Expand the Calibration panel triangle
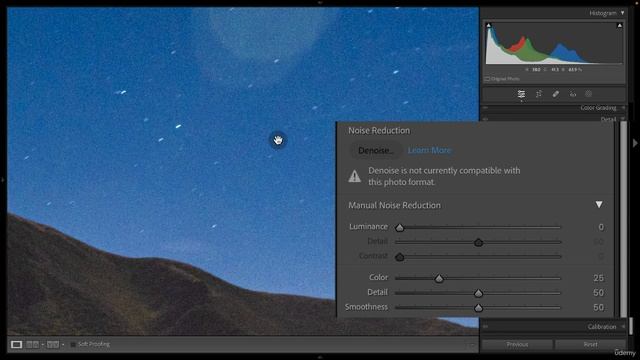This screenshot has width=640, height=360. point(623,327)
